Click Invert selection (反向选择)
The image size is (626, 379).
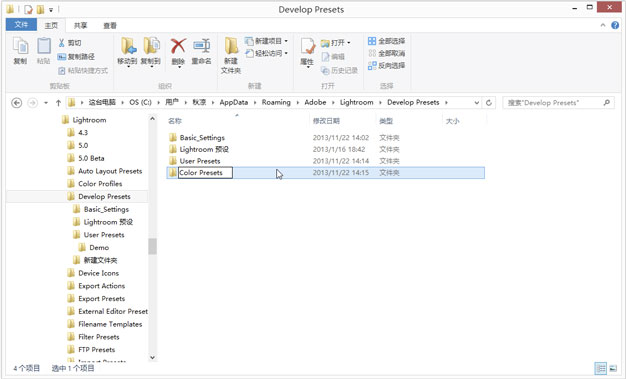[386, 65]
